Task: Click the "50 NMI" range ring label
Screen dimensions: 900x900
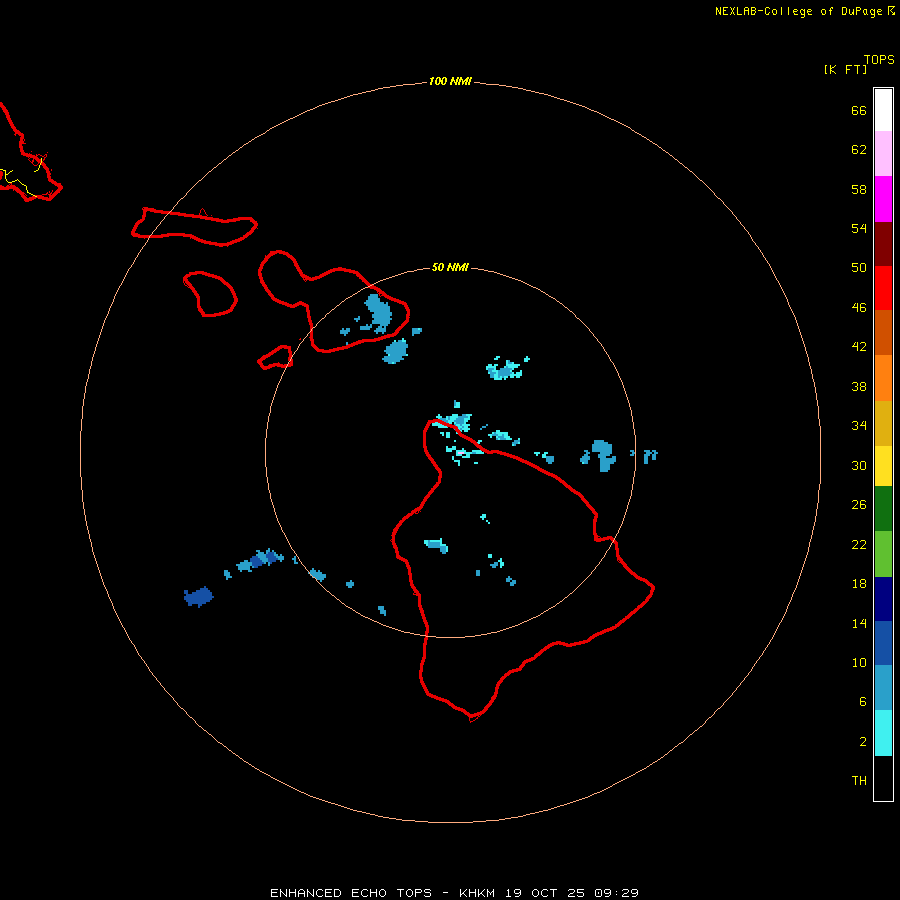Action: pos(450,267)
